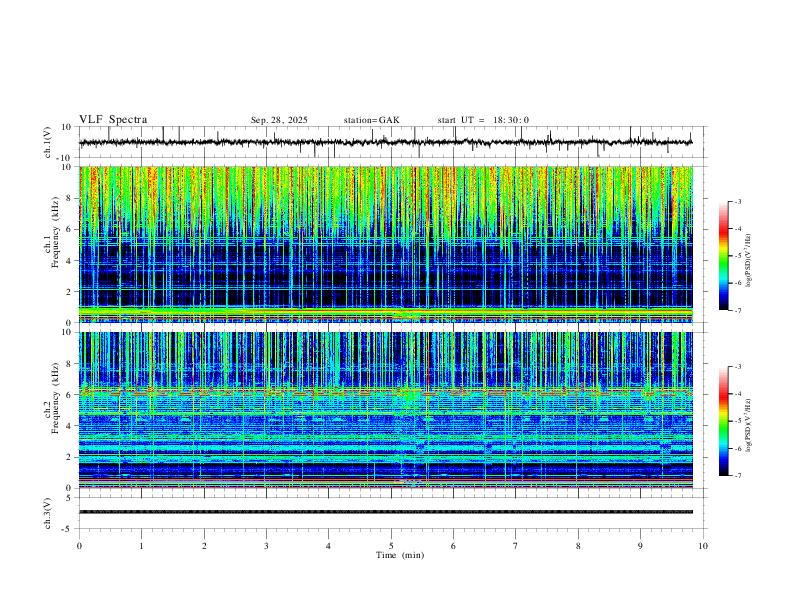Select upper "log(PSD)(V²/Hz)" colorbar label
The height and width of the screenshot is (612, 792).
pyautogui.click(x=749, y=261)
